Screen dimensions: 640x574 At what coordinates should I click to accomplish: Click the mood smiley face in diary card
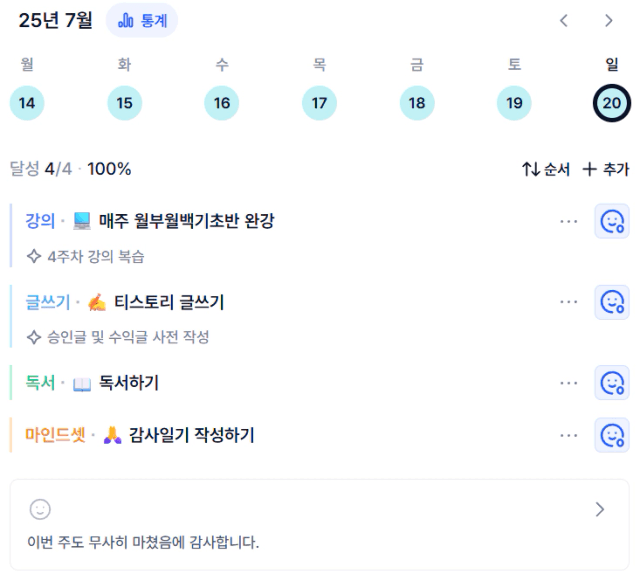[x=40, y=509]
